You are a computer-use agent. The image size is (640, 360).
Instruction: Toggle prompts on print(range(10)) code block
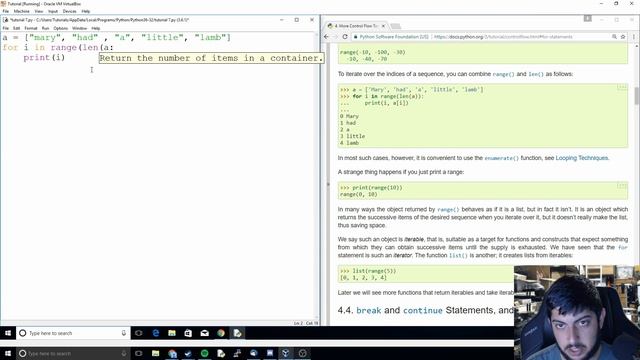(622, 186)
